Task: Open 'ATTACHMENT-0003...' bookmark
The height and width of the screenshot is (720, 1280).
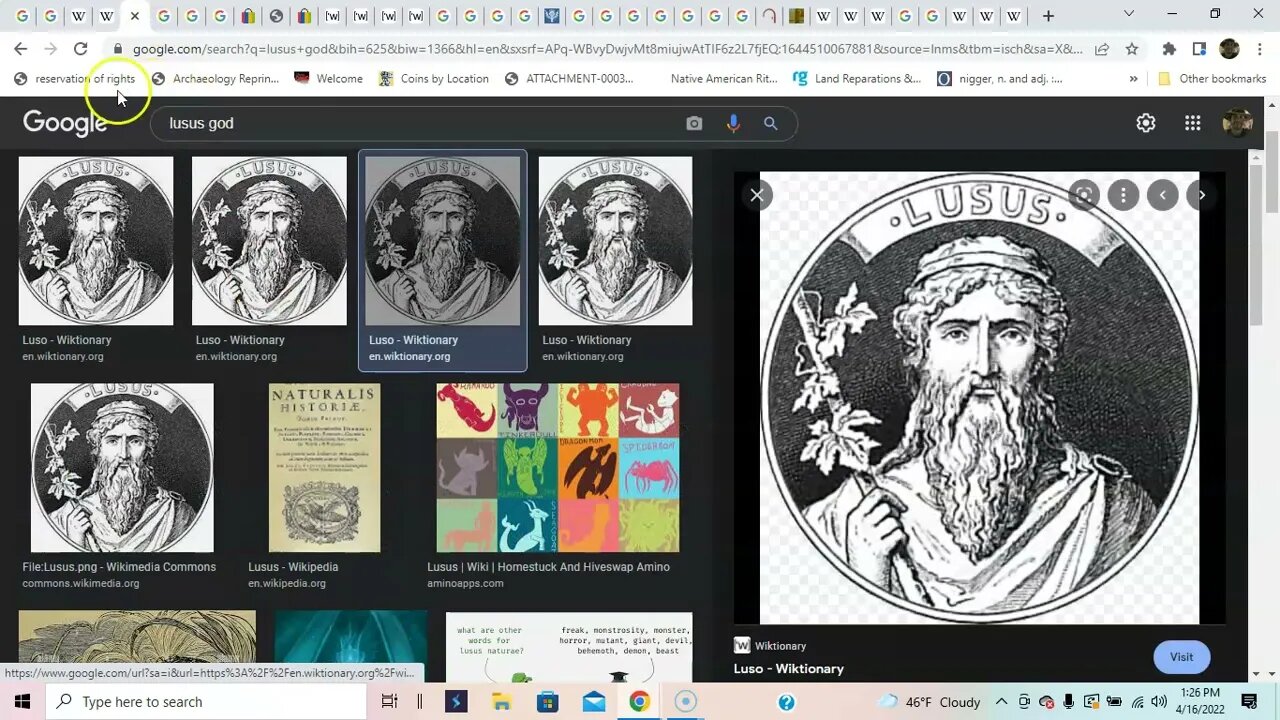Action: [569, 79]
